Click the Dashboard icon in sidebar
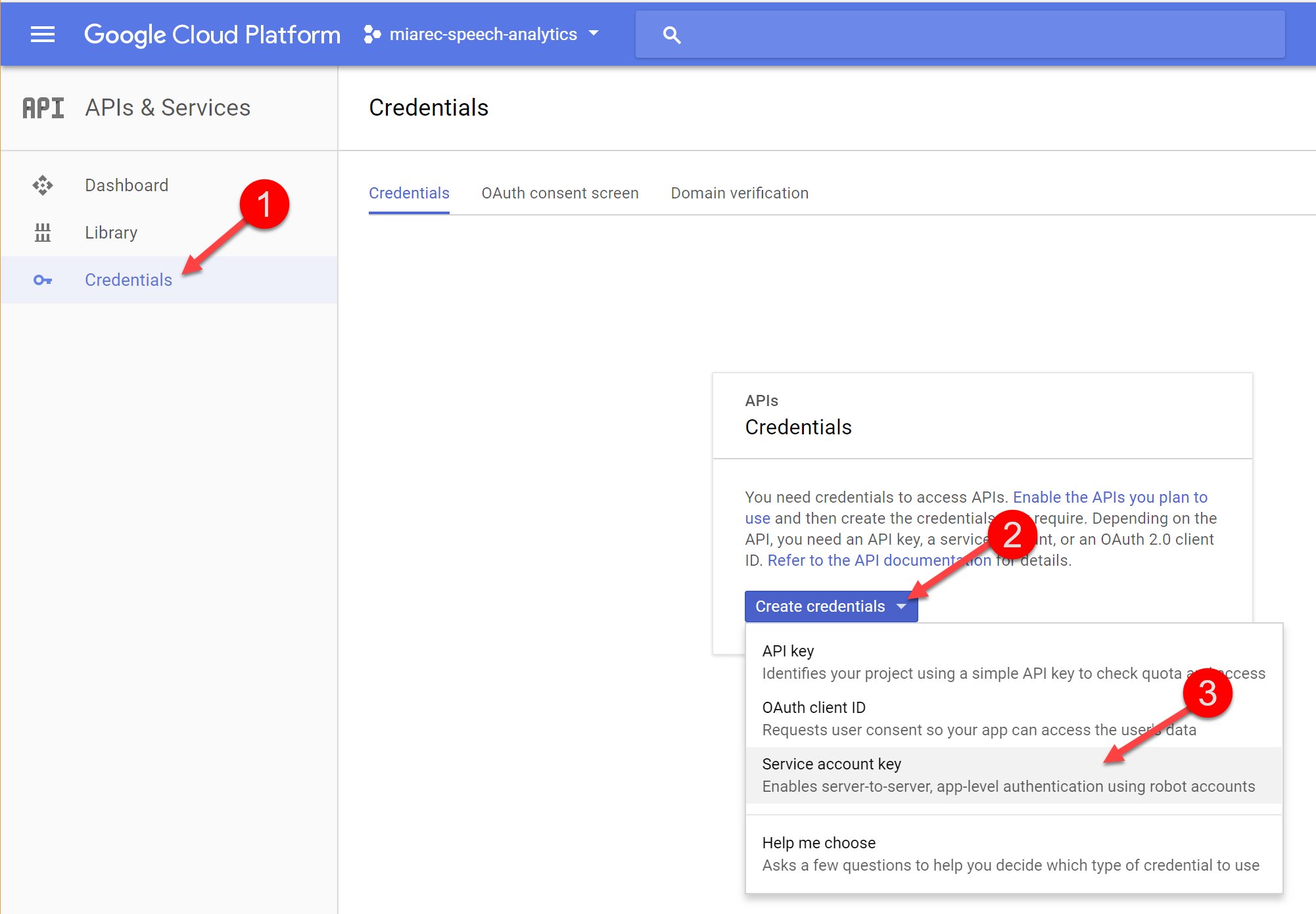This screenshot has width=1316, height=914. pos(43,185)
